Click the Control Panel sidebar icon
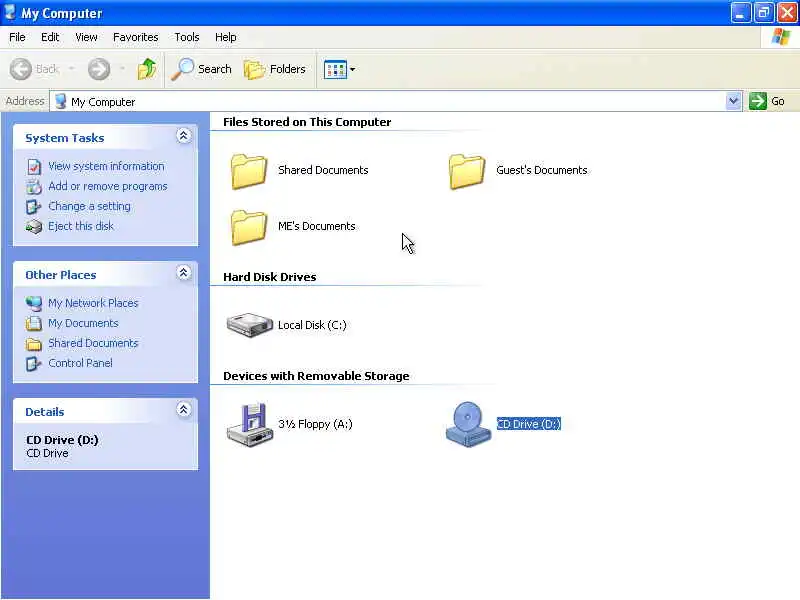 [x=34, y=364]
